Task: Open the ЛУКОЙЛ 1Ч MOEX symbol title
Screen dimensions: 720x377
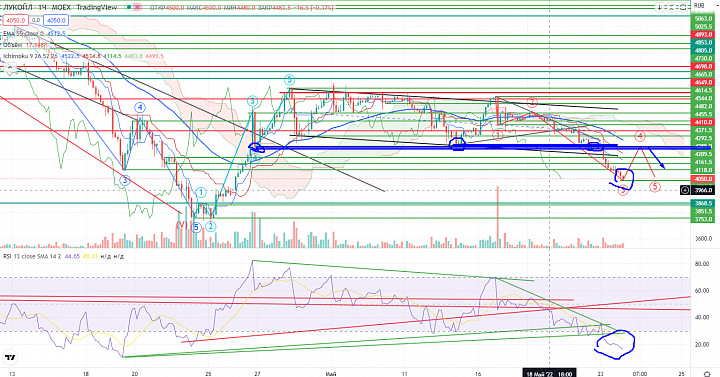Action: 60,7
